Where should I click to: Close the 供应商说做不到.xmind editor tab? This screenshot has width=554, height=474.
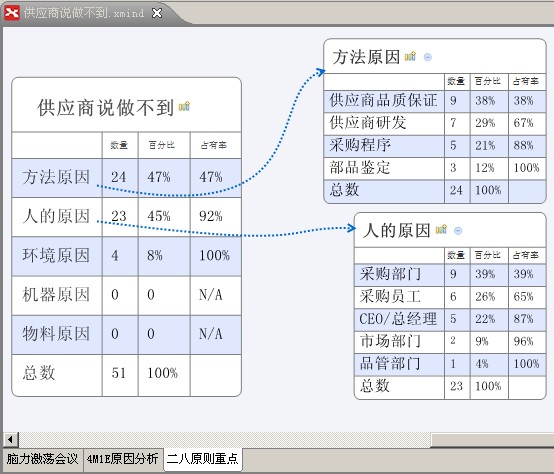pos(157,13)
